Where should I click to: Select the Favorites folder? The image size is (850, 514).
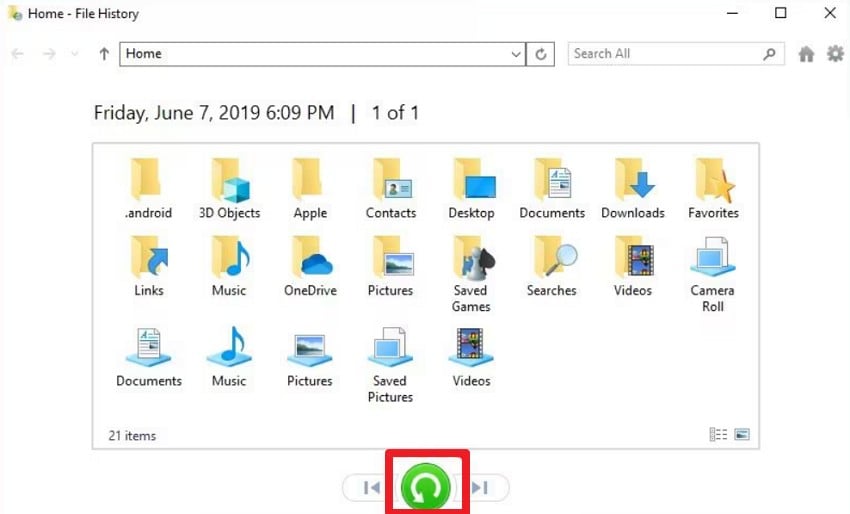coord(713,188)
